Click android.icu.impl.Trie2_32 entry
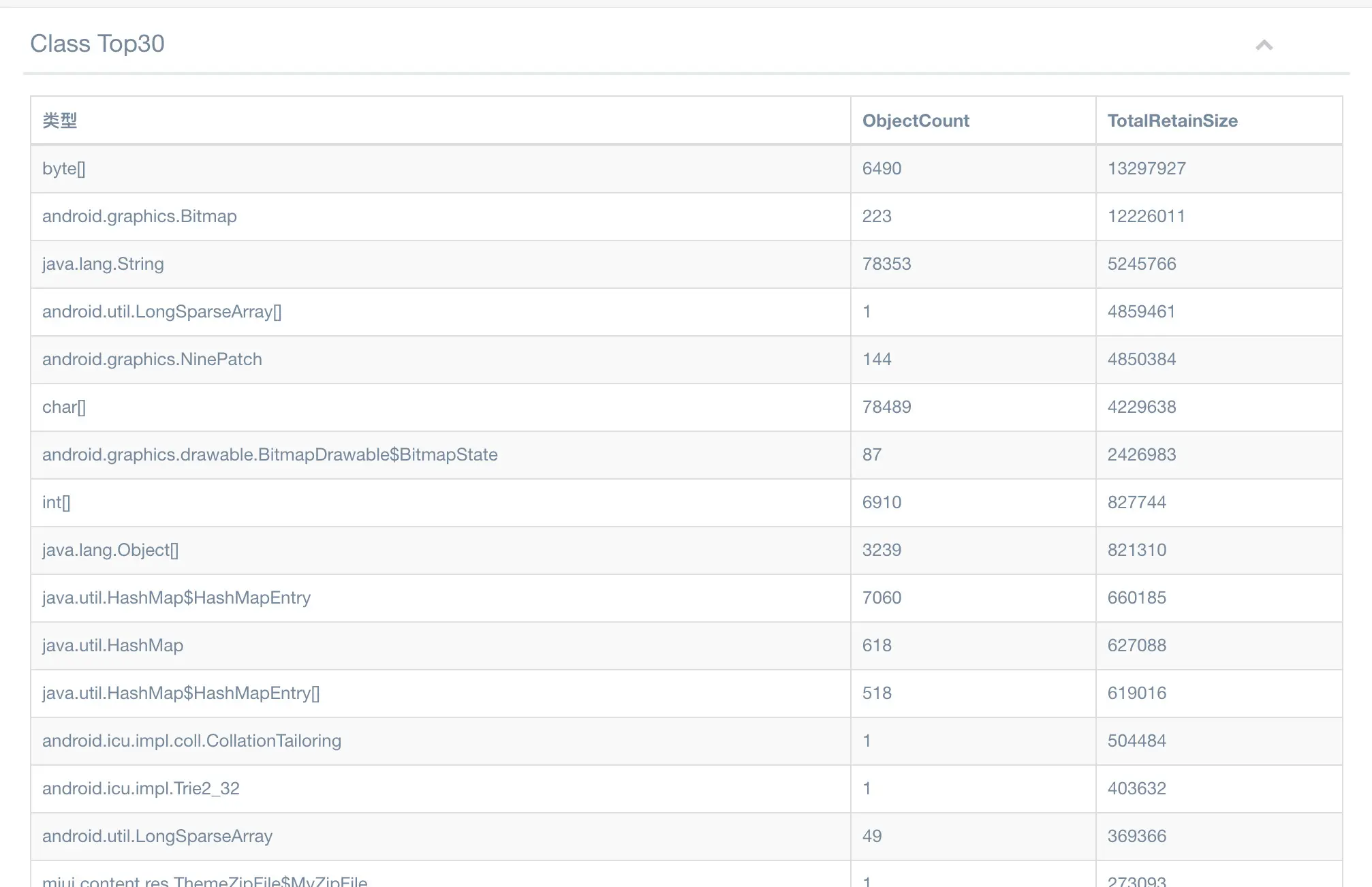The height and width of the screenshot is (887, 1372). (x=141, y=788)
